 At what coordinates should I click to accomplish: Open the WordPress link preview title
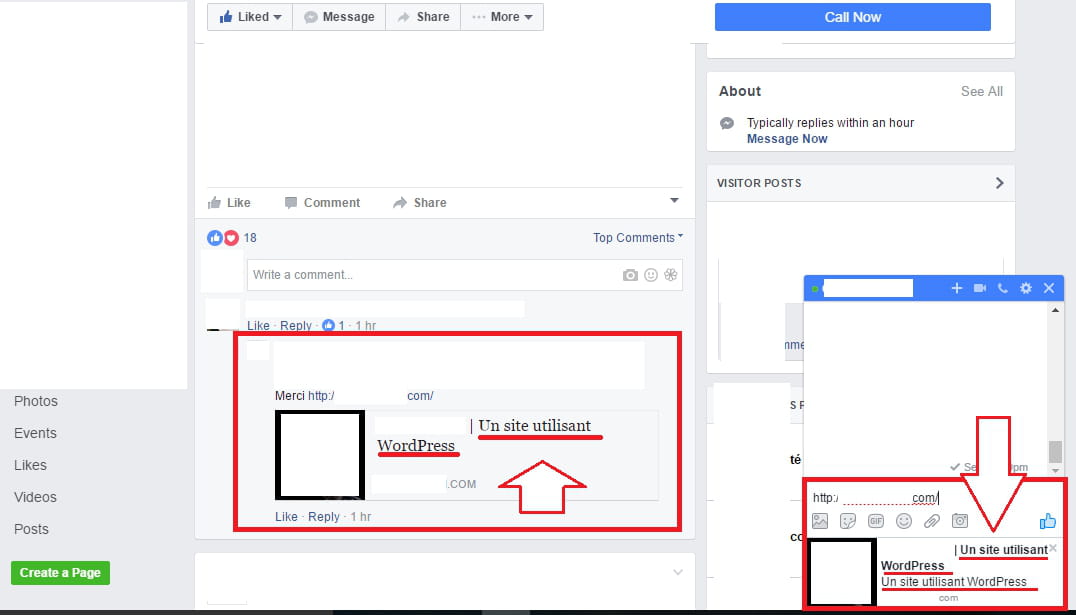tap(484, 435)
